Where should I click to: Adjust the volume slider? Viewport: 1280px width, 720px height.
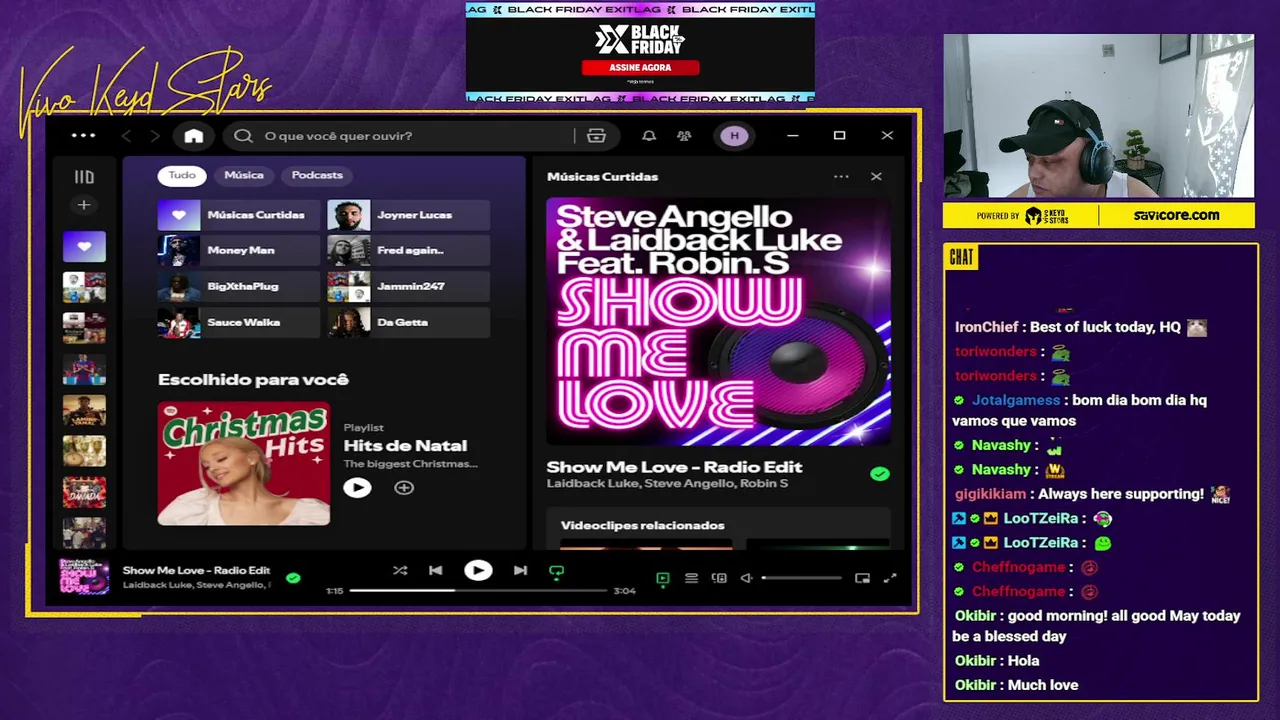pyautogui.click(x=801, y=578)
